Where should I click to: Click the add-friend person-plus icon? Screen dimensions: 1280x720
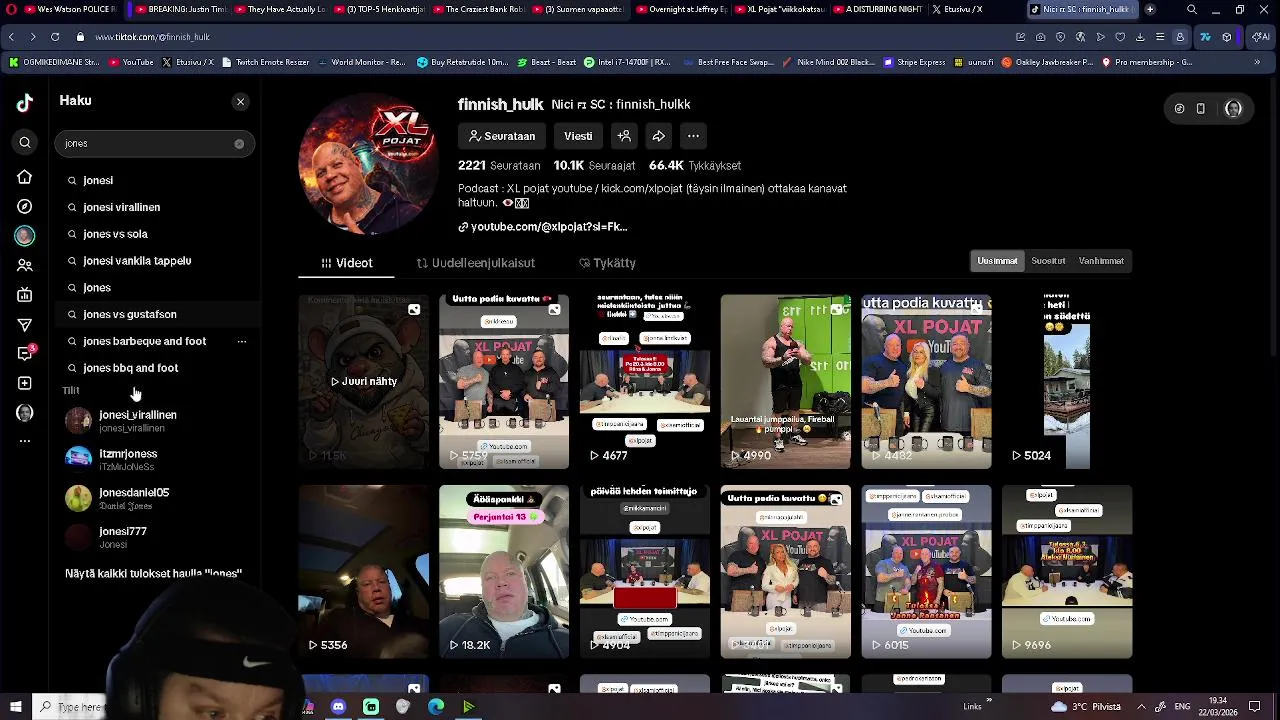tap(624, 136)
